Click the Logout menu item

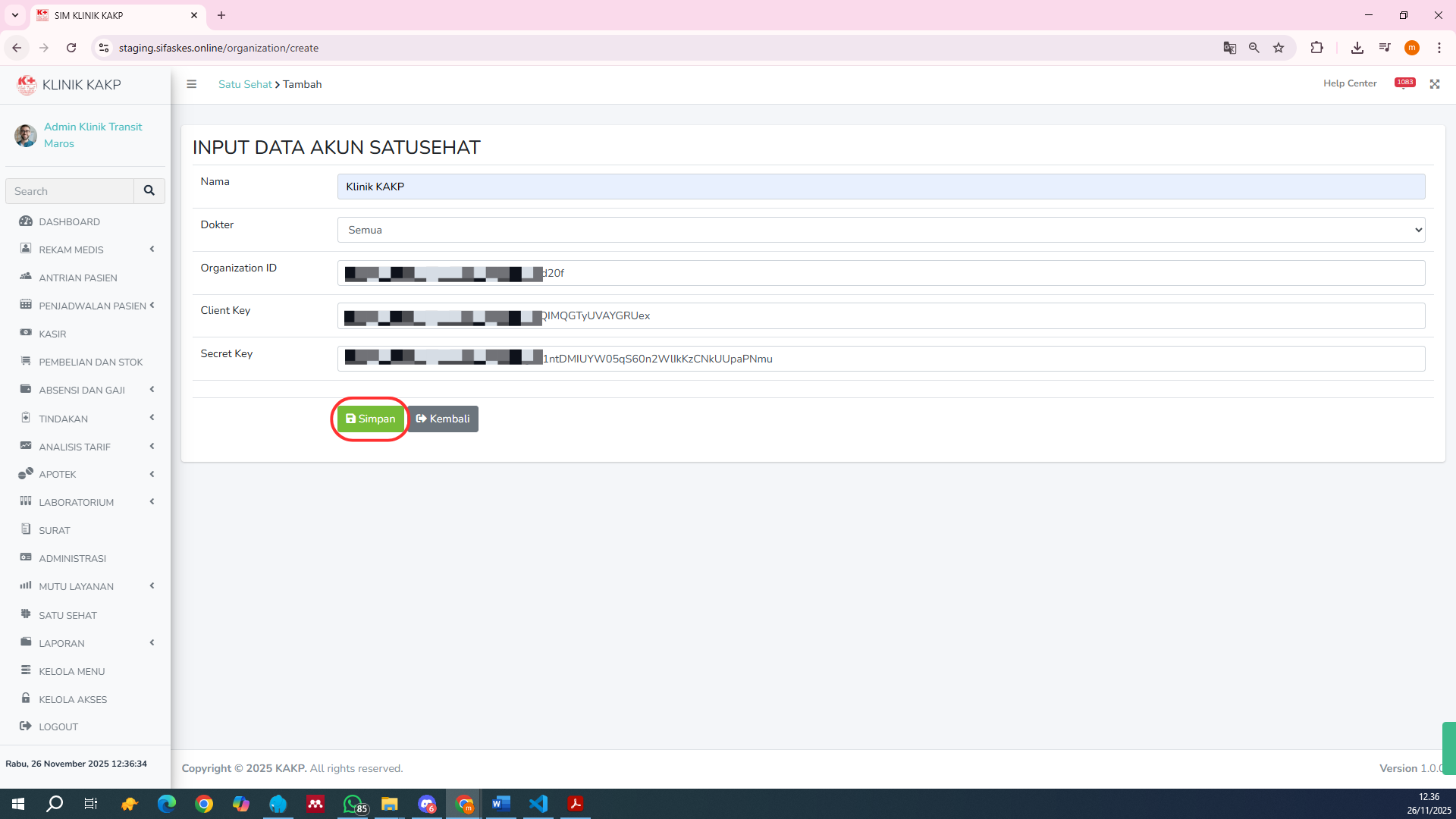pyautogui.click(x=58, y=726)
